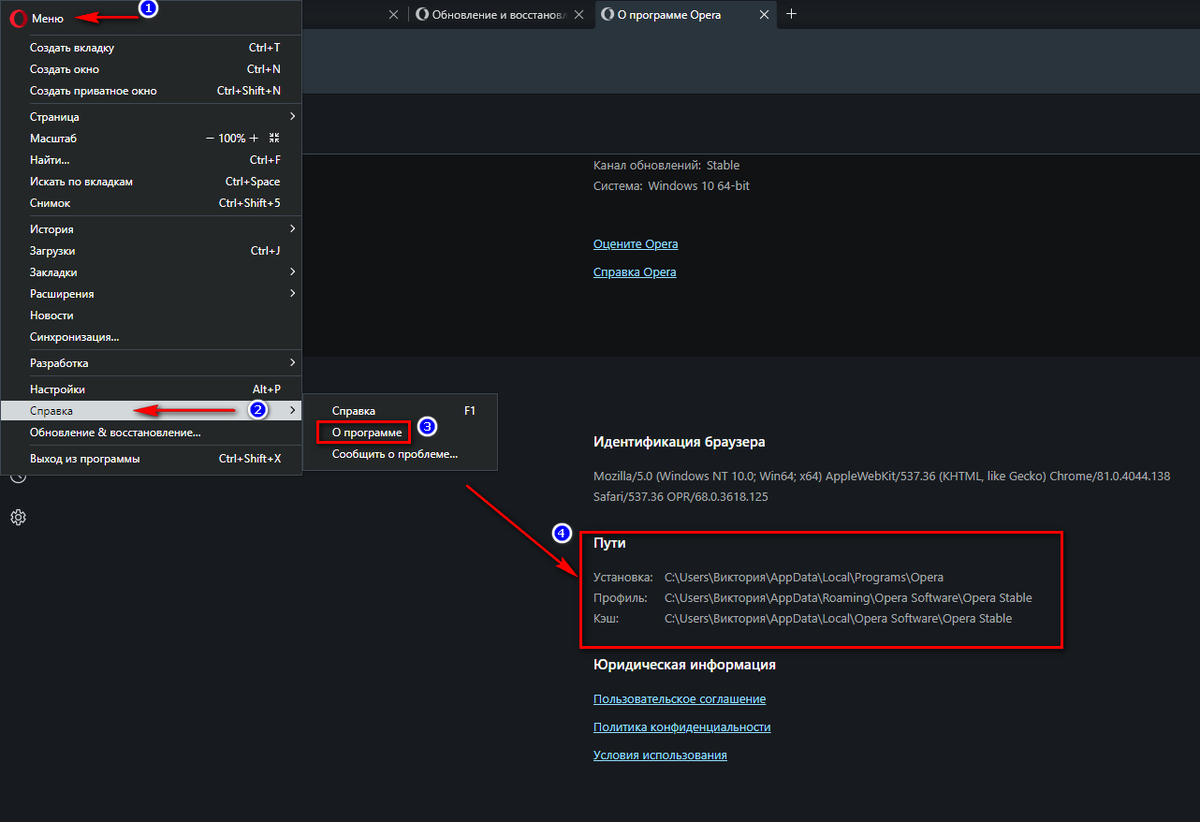Expand the 'Разработка' submenu
The image size is (1200, 822).
coord(152,363)
